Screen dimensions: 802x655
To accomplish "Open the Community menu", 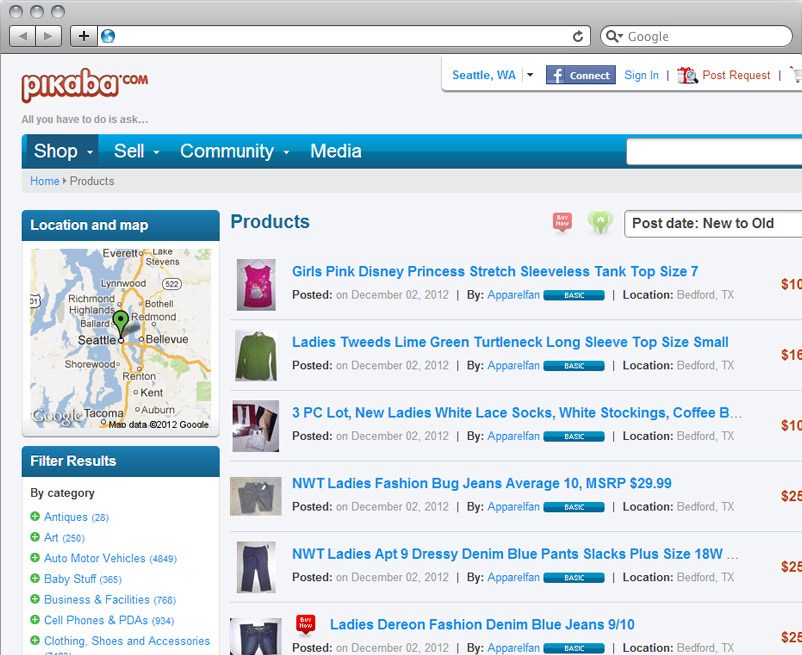I will coord(234,151).
